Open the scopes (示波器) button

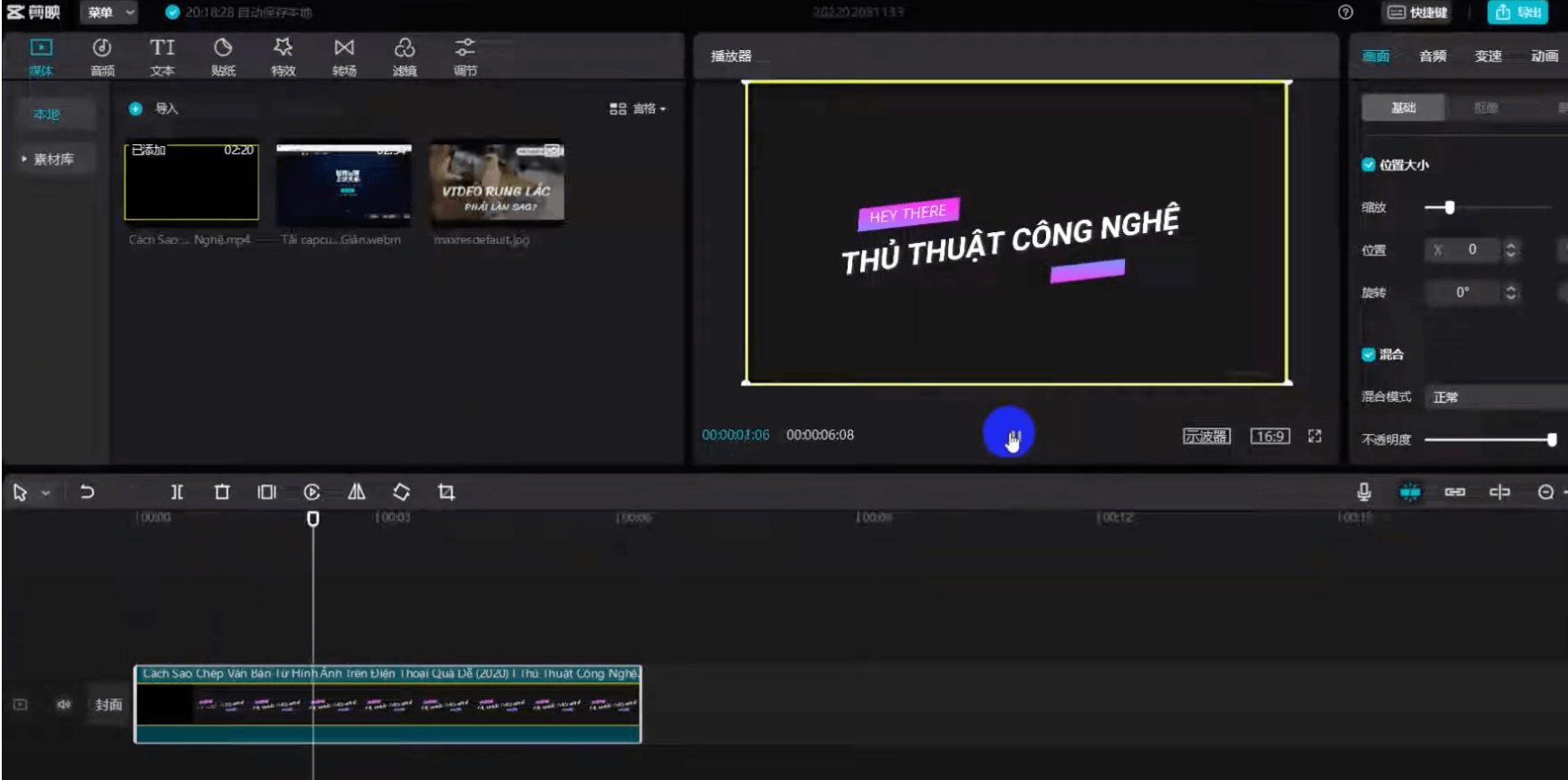[x=1206, y=436]
